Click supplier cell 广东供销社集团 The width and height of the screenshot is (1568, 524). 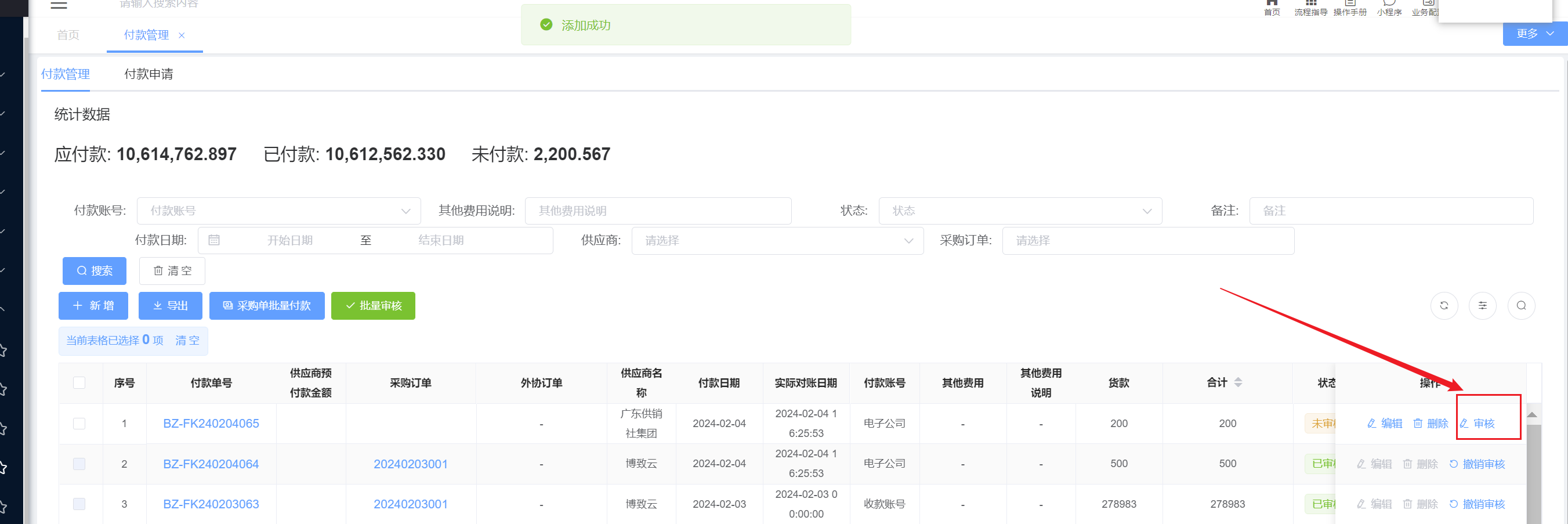(x=641, y=424)
